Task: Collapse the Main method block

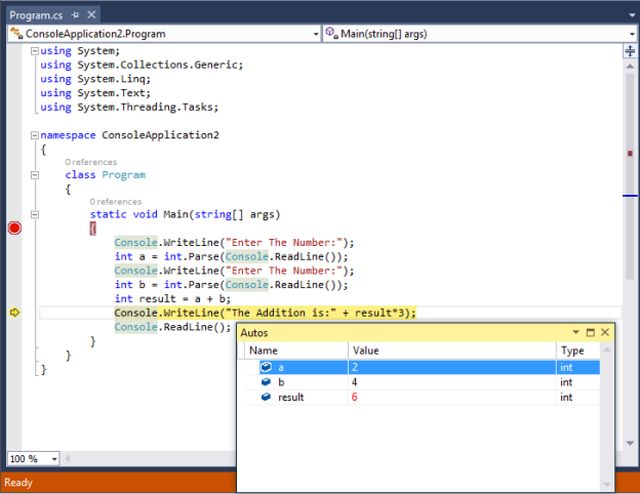Action: [x=35, y=214]
